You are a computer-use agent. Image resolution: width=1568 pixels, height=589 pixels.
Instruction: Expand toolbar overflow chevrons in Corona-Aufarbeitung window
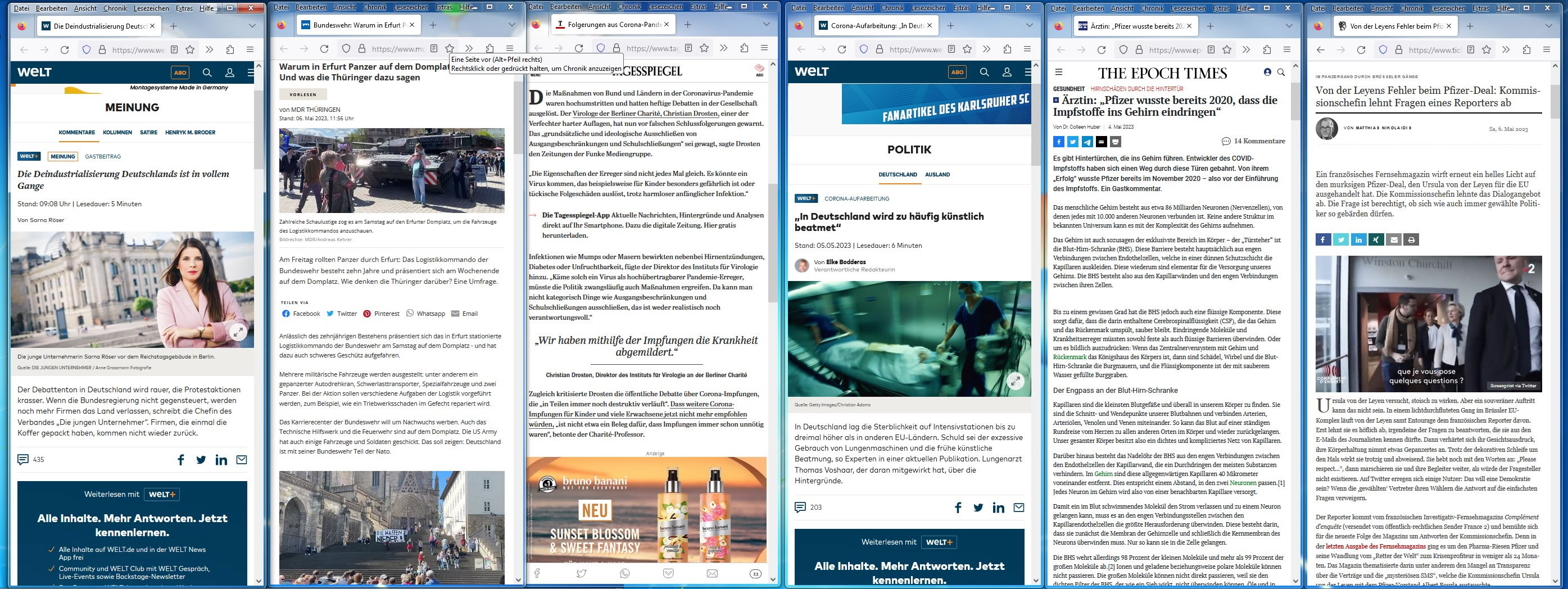(987, 50)
